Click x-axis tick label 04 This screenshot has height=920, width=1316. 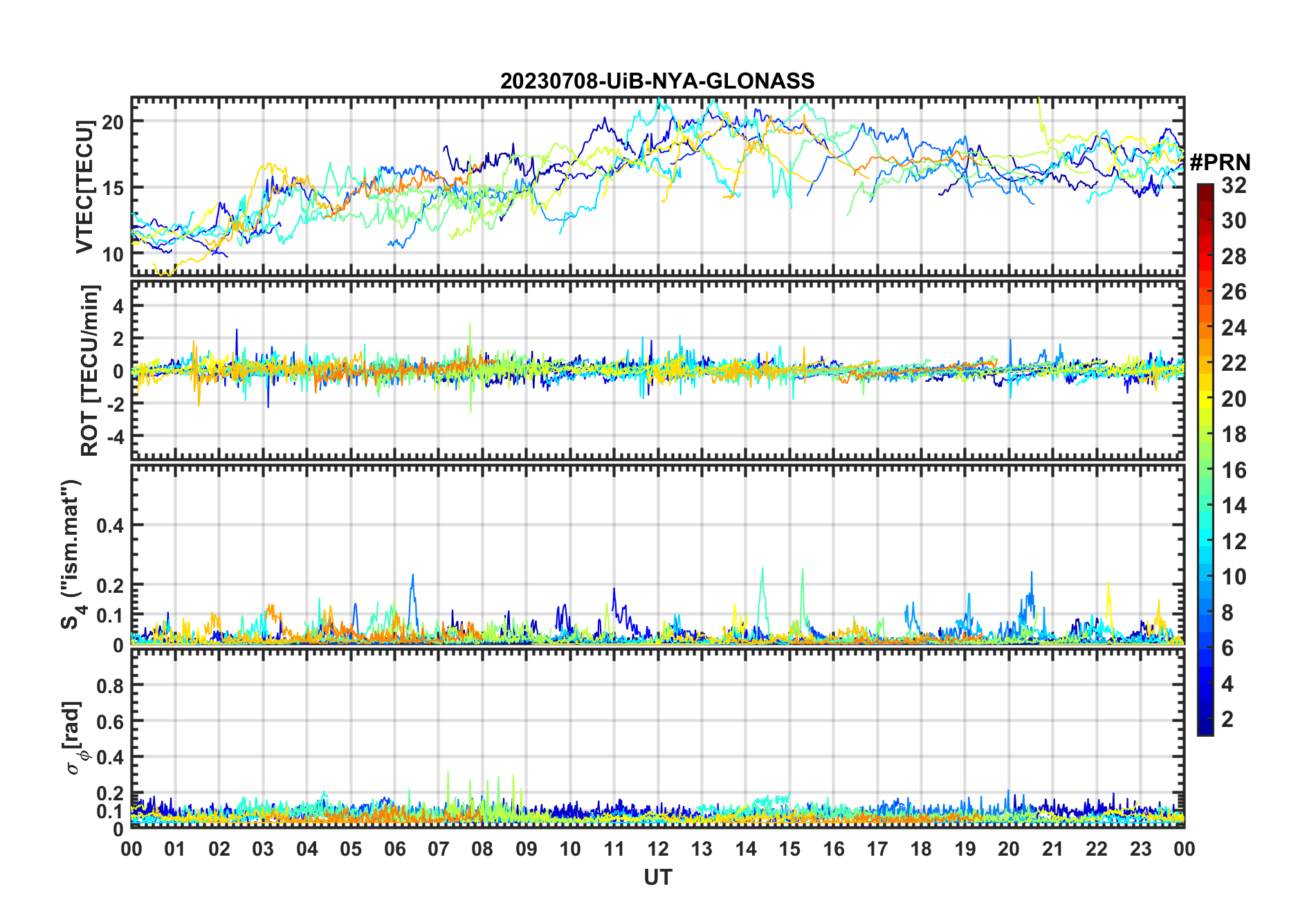point(307,849)
